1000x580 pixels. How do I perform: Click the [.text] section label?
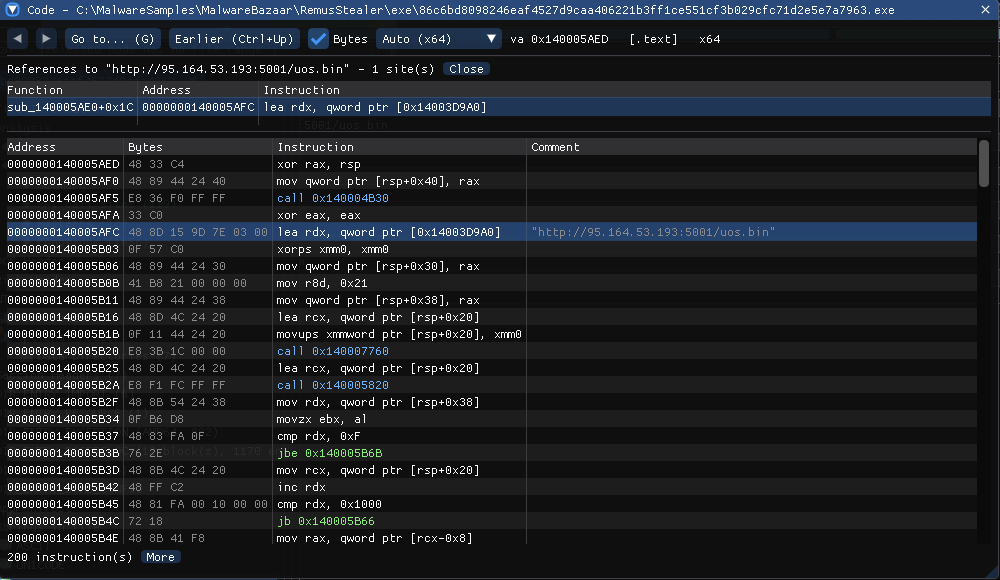point(653,39)
